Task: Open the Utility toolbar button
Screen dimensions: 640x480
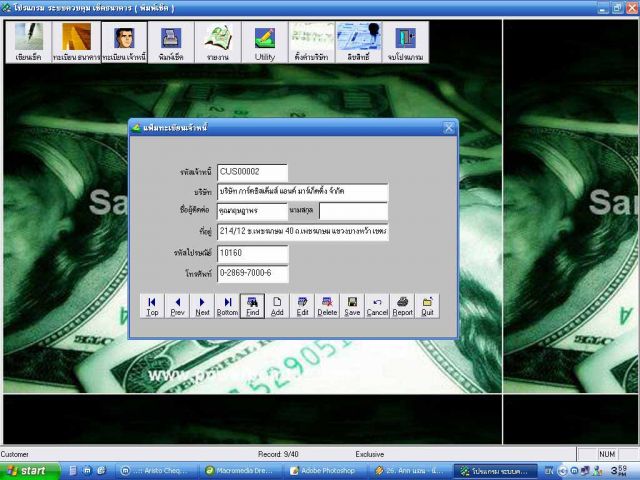Action: (x=264, y=42)
